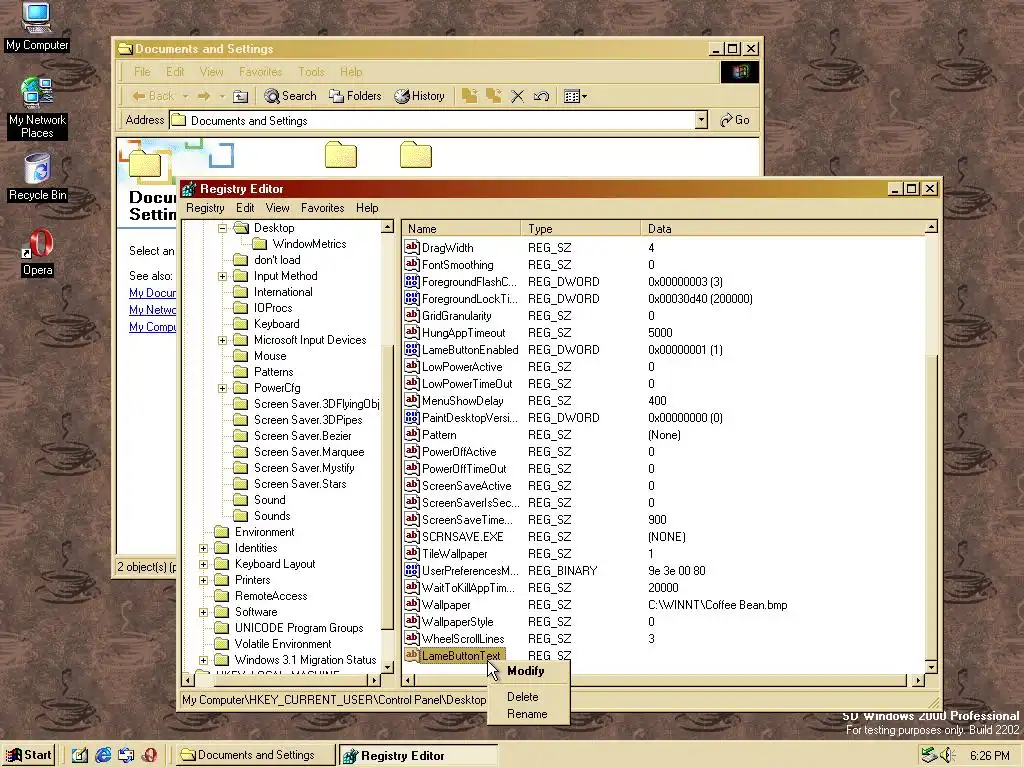Open My Network Places desktop icon
The image size is (1024, 768).
click(x=37, y=108)
